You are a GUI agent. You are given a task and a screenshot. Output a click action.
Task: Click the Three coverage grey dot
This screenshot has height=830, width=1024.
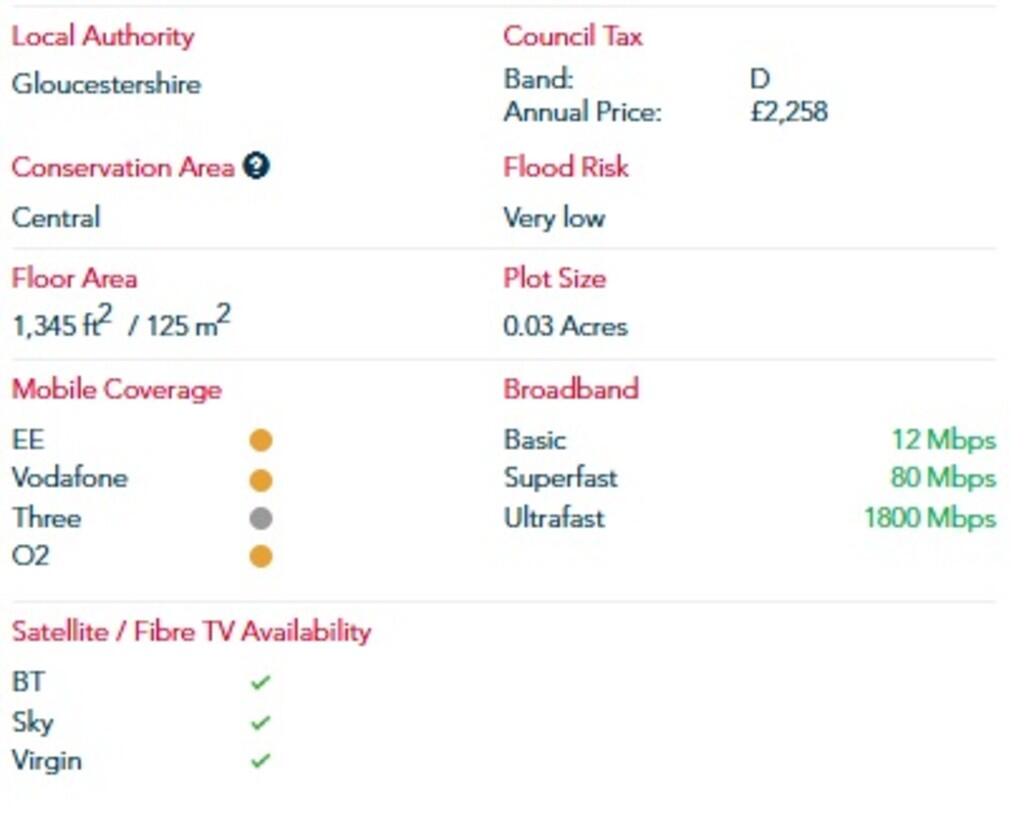pos(261,518)
